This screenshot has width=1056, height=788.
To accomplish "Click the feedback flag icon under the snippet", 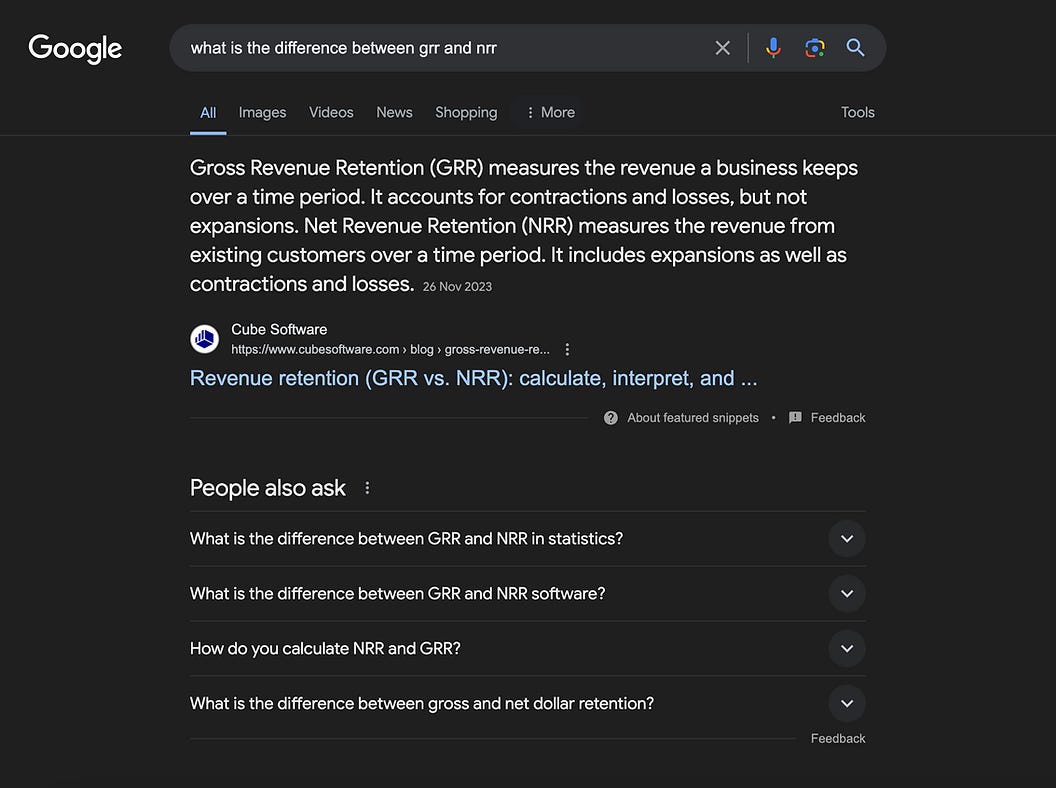I will pyautogui.click(x=795, y=418).
